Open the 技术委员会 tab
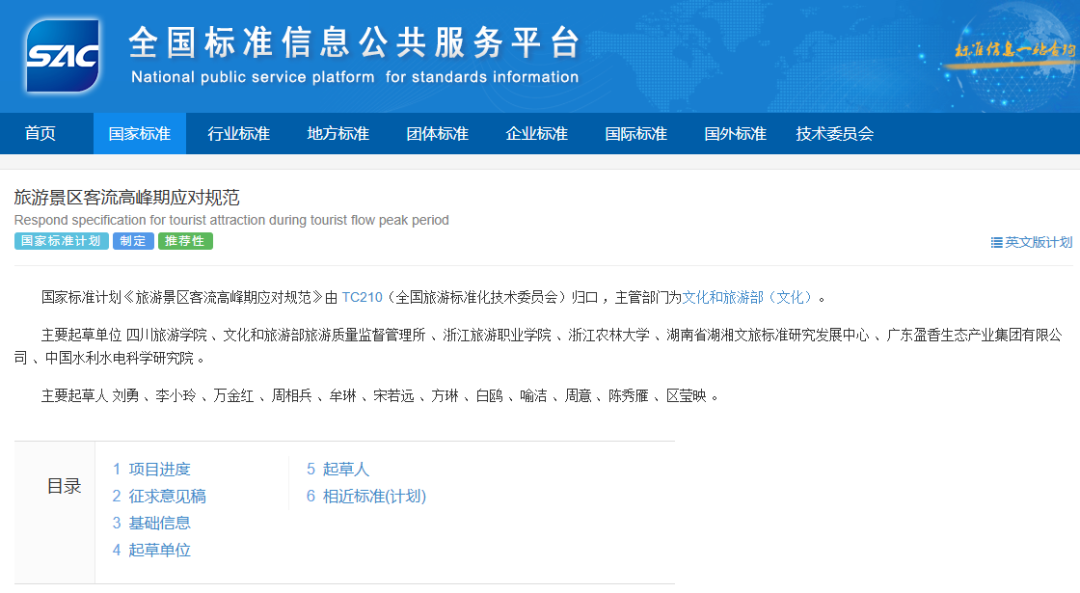The image size is (1080, 593). [835, 134]
